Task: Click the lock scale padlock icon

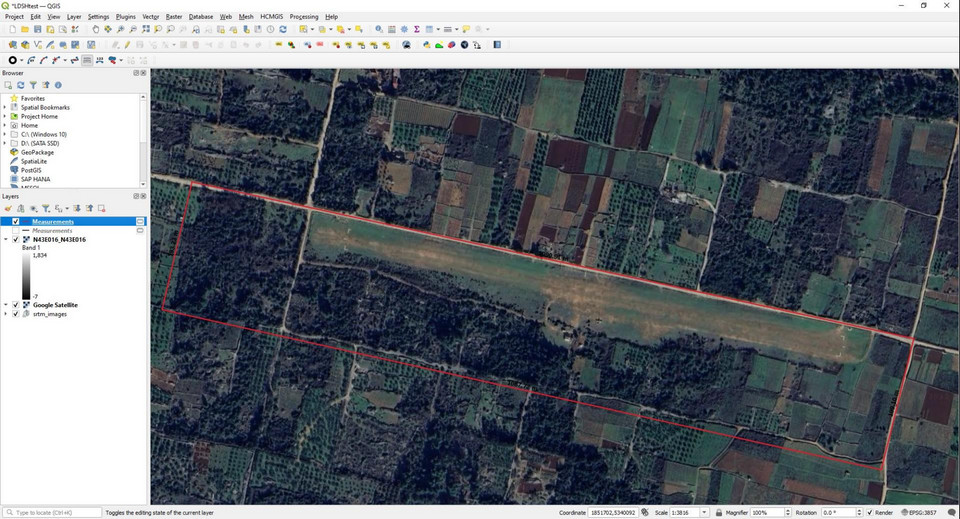Action: pyautogui.click(x=719, y=512)
